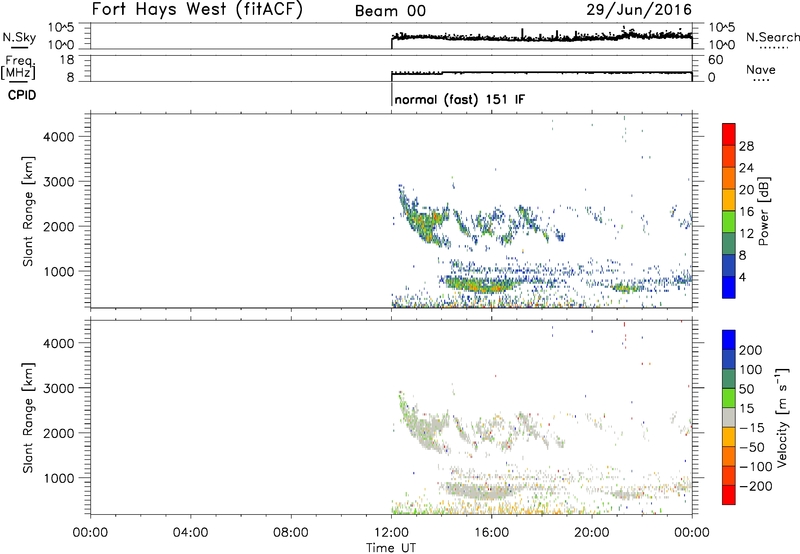
Task: Click the noise trace in the N.Sky panel
Action: (x=541, y=37)
